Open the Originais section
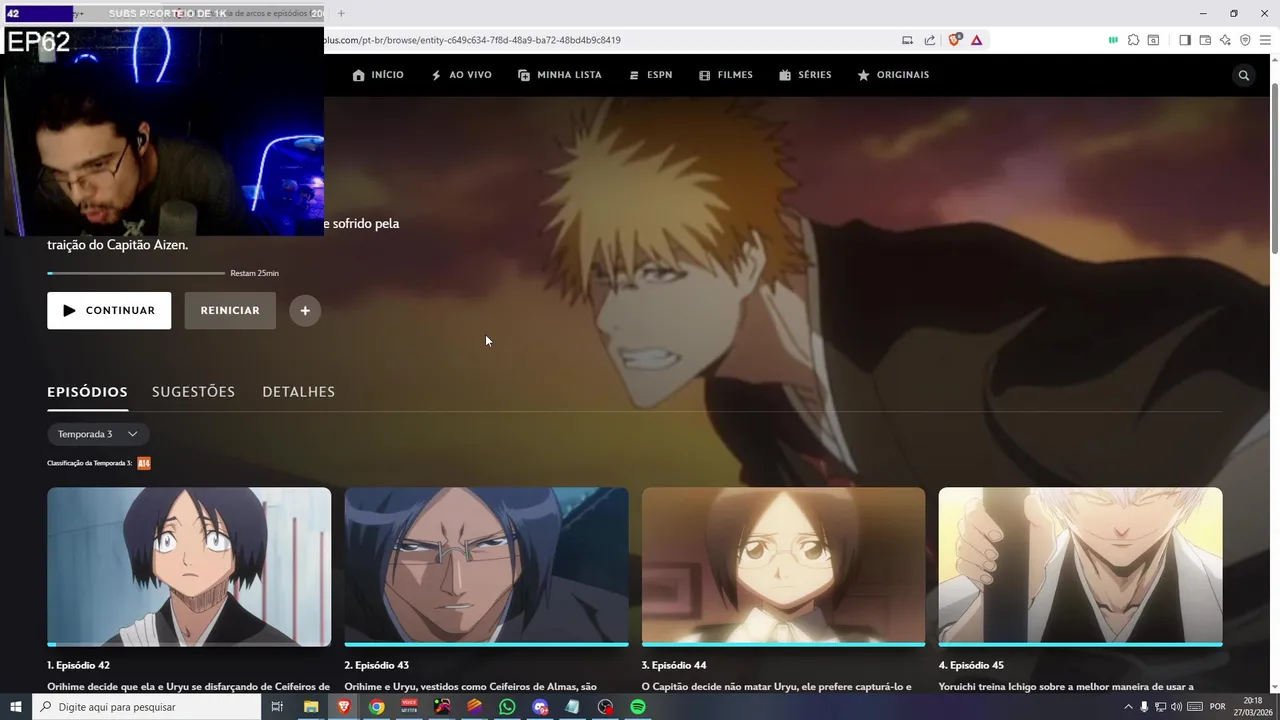 click(x=893, y=75)
